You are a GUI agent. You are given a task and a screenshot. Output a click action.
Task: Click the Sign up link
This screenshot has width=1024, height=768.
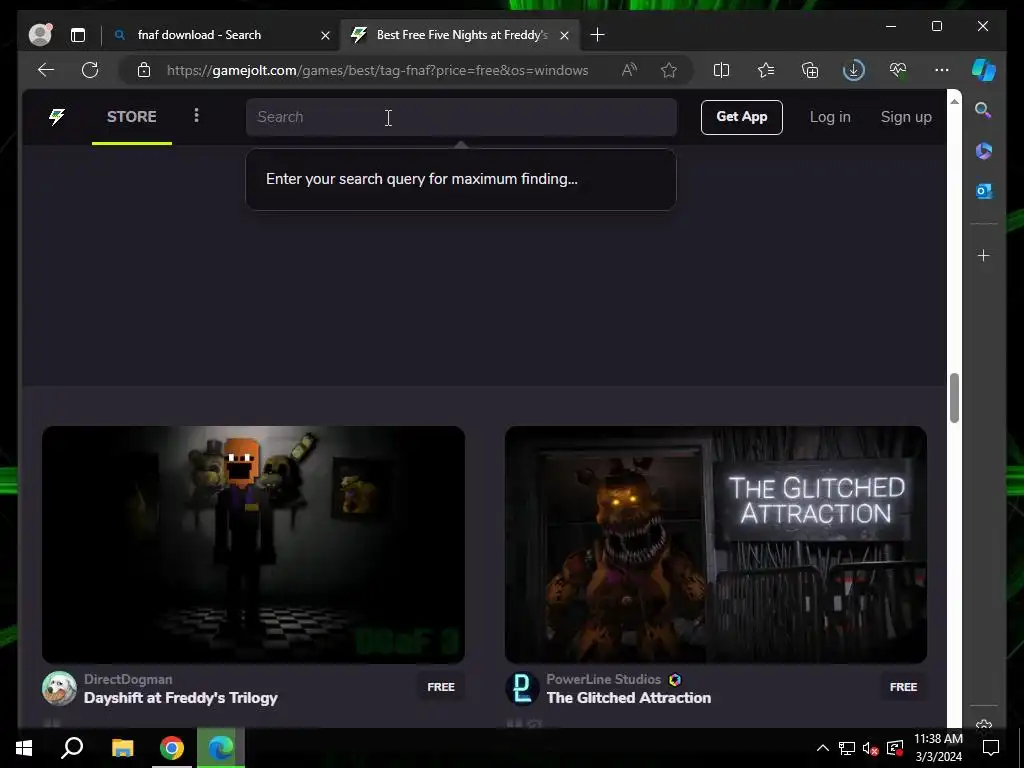[x=906, y=117]
